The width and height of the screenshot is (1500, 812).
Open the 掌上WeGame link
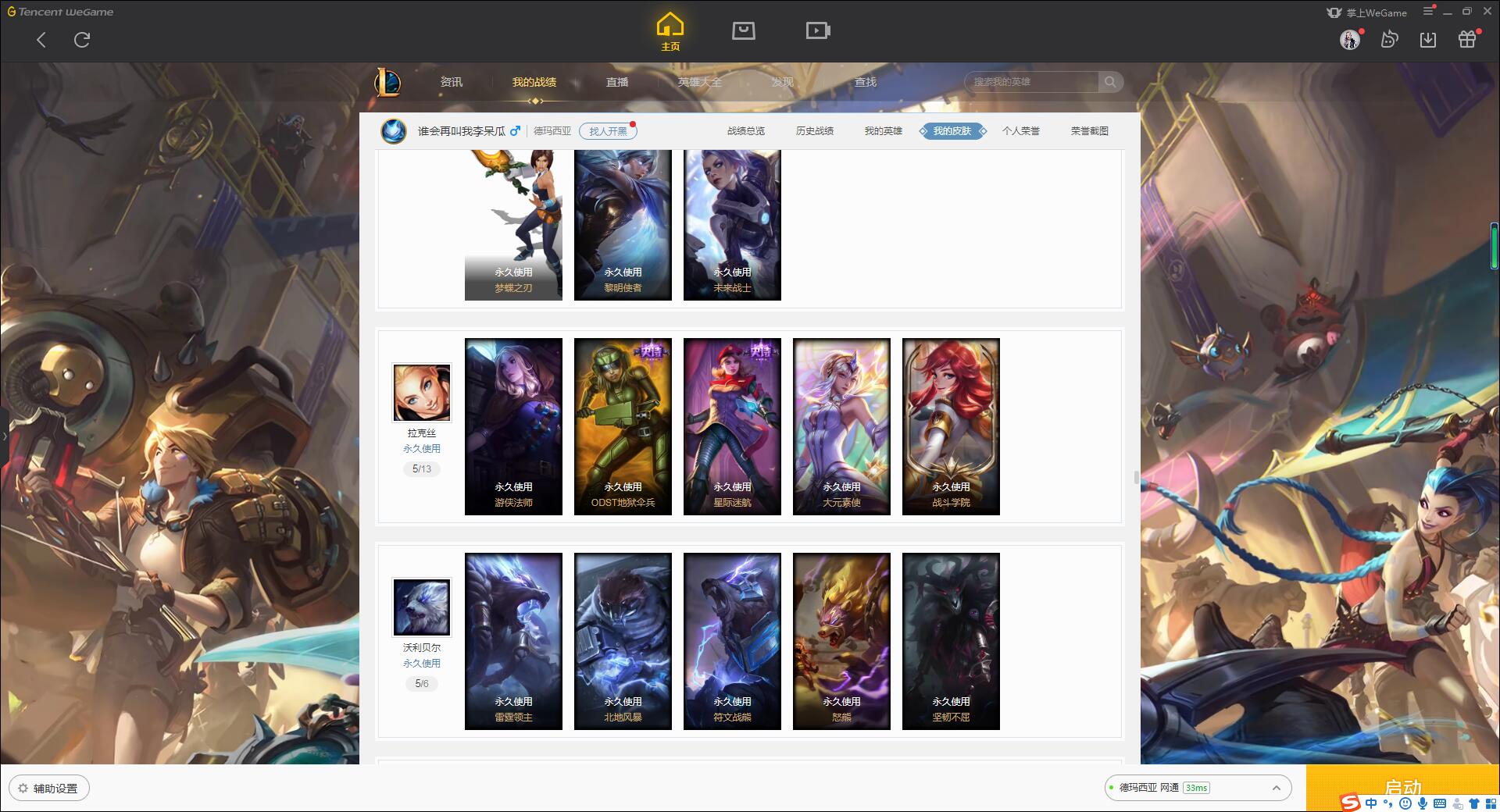click(x=1367, y=12)
